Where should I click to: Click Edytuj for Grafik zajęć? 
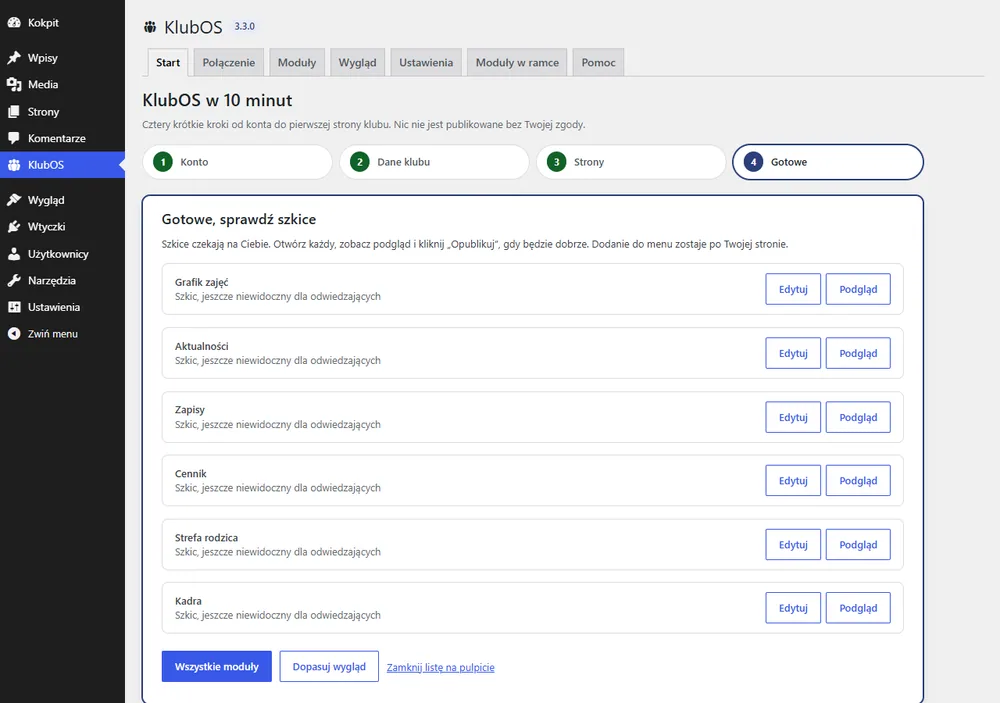click(x=793, y=289)
